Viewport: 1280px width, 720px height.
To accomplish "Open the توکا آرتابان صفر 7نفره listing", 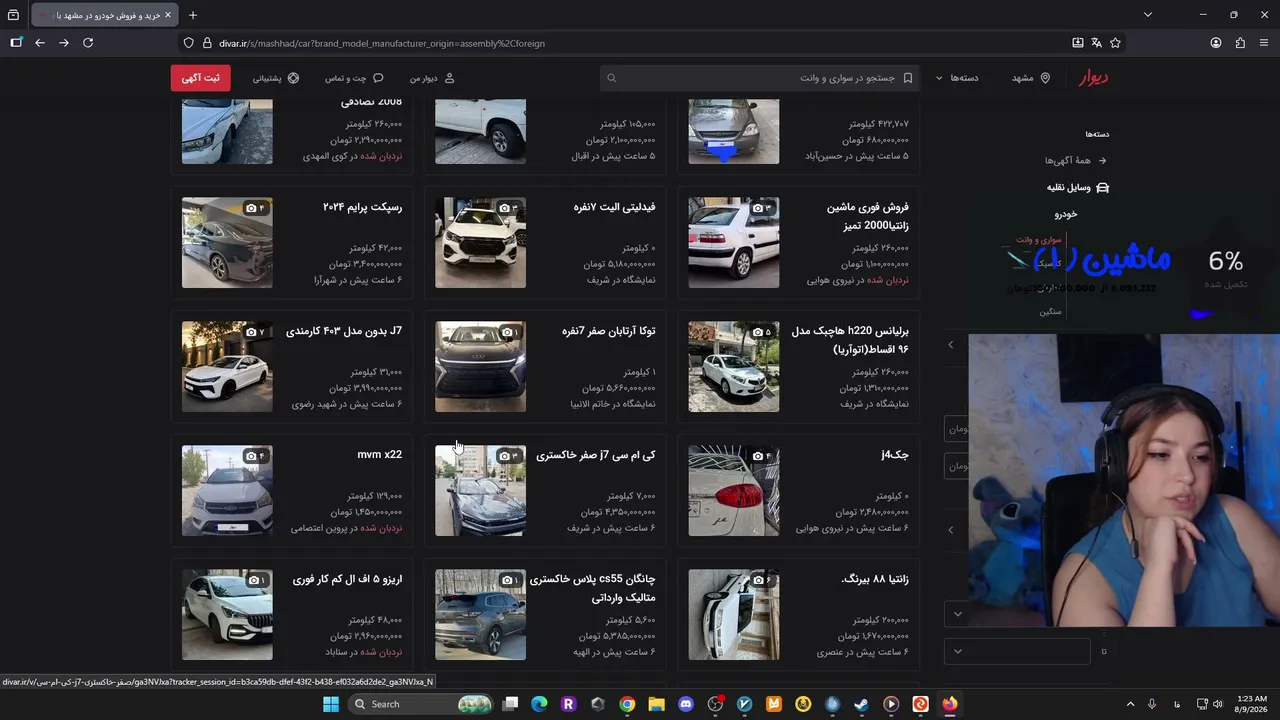I will pyautogui.click(x=545, y=367).
